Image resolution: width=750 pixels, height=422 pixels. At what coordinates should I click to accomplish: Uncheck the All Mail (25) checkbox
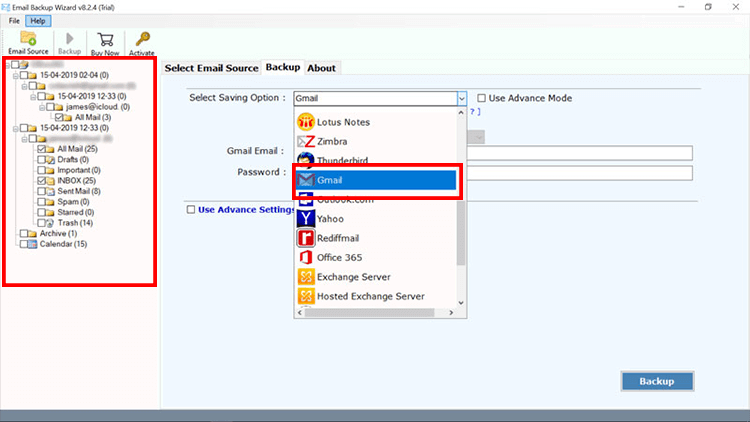[x=42, y=149]
